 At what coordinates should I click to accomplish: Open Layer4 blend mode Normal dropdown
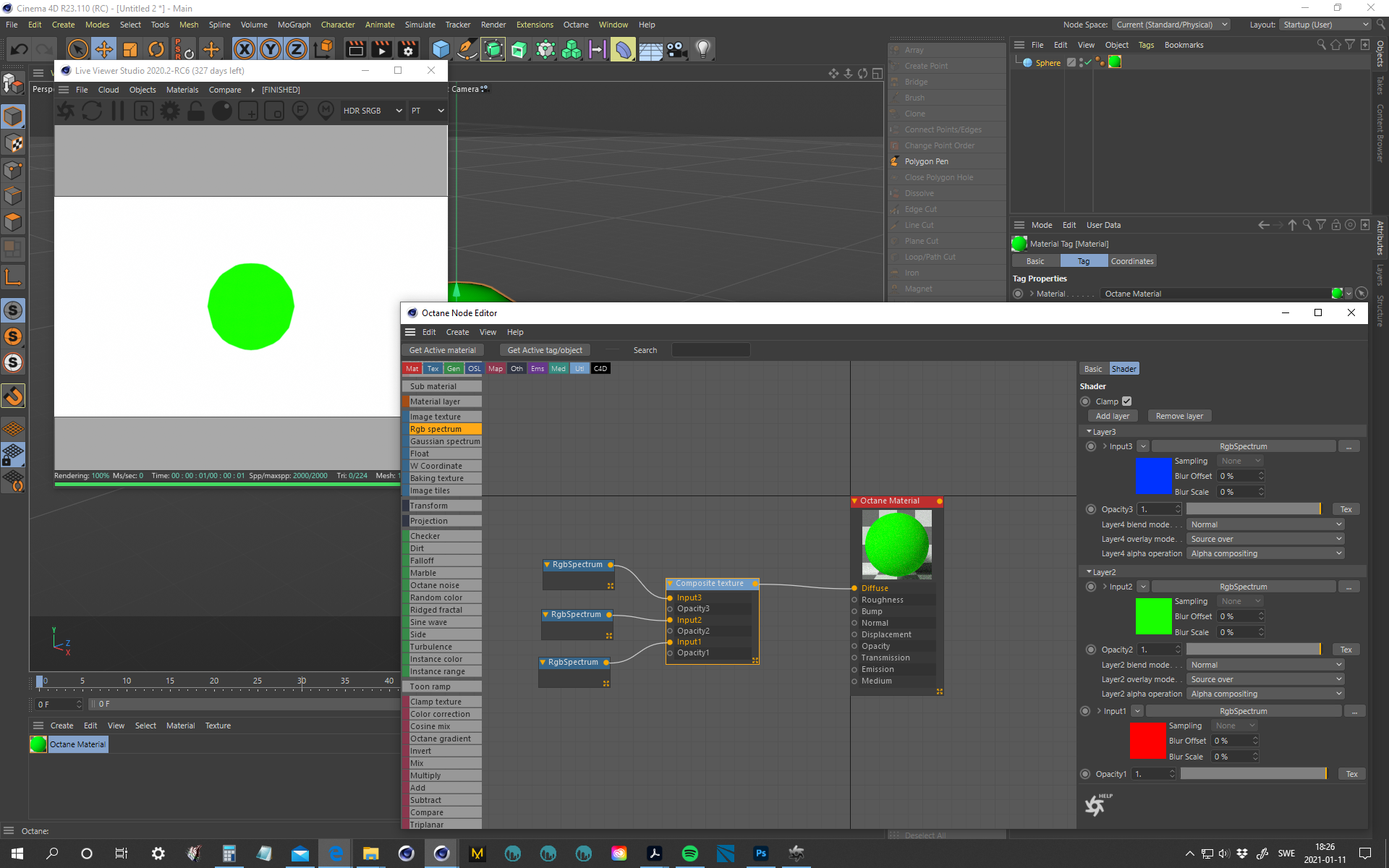point(1265,524)
